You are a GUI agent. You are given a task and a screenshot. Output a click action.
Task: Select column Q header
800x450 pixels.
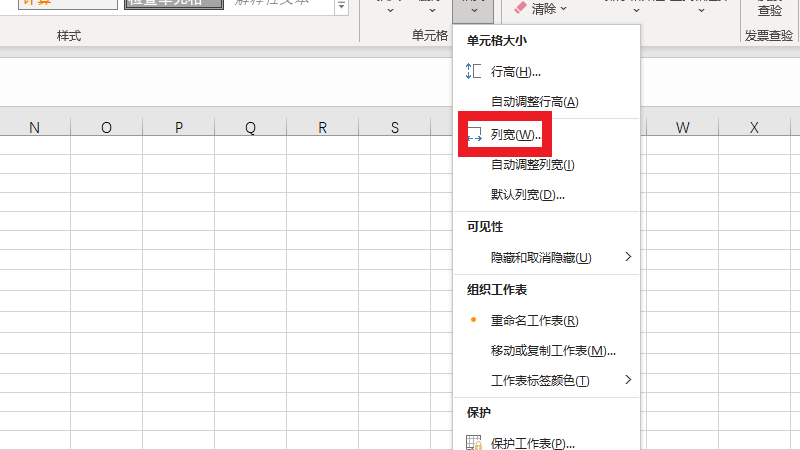pyautogui.click(x=250, y=127)
